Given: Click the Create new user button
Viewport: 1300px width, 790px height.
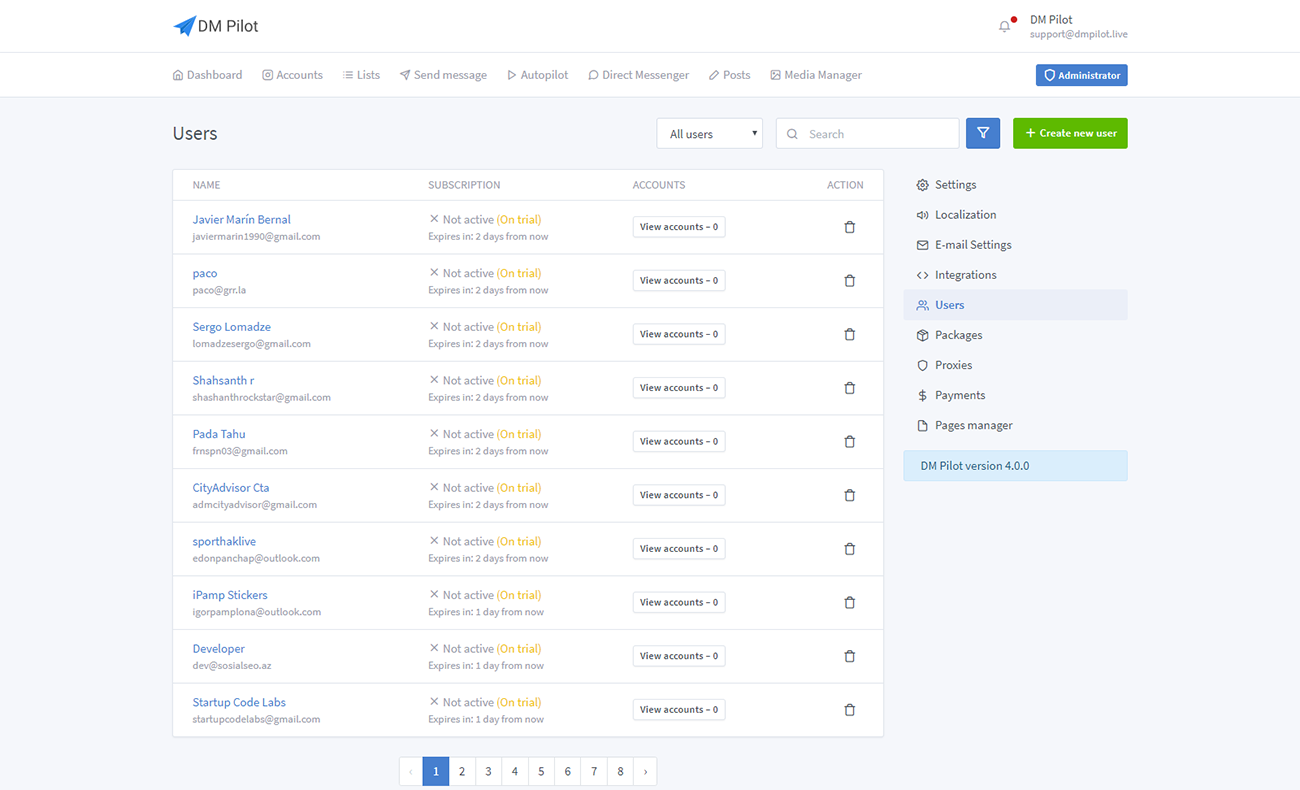Looking at the screenshot, I should [x=1070, y=133].
